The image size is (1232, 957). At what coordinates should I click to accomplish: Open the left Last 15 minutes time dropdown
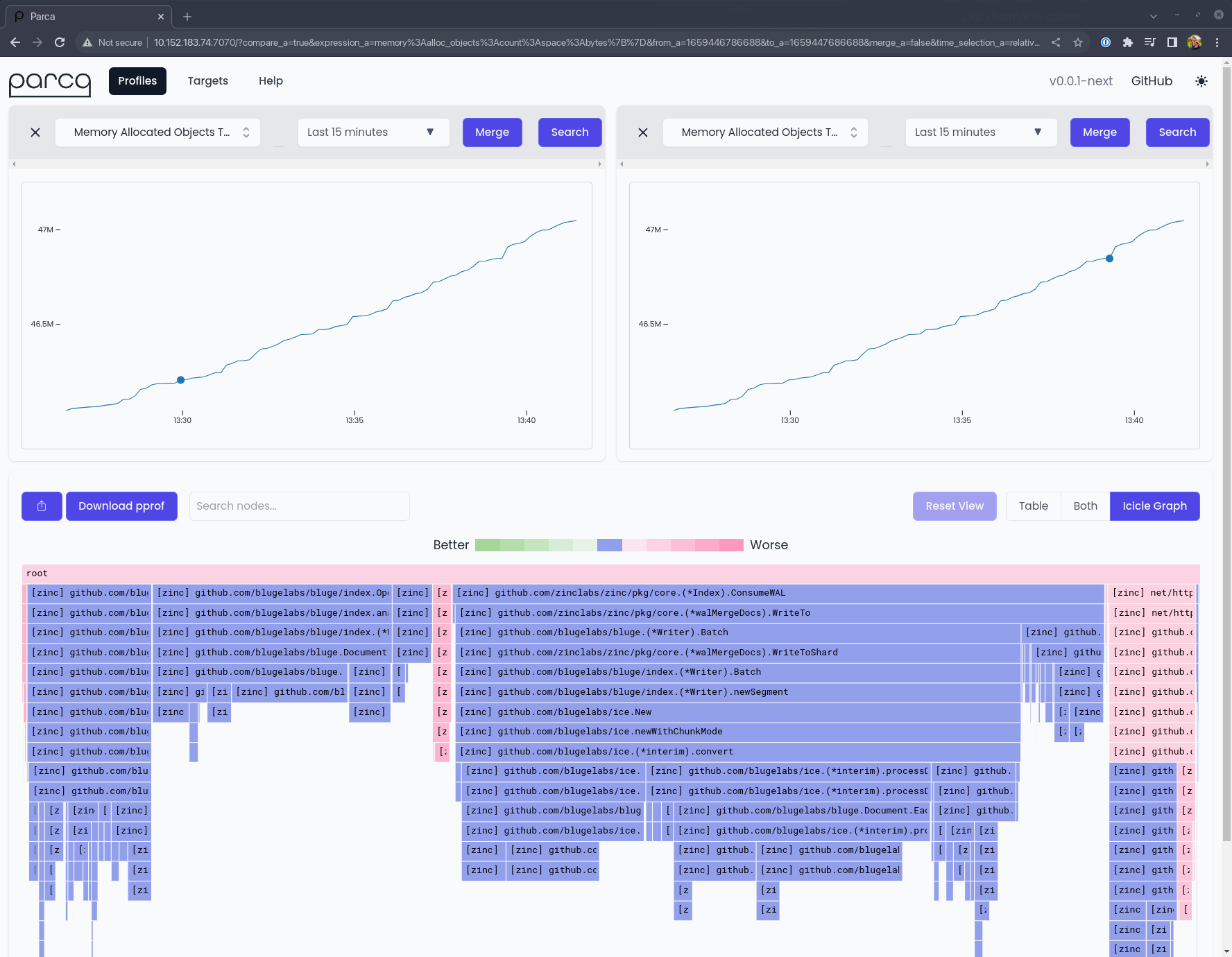pos(373,132)
